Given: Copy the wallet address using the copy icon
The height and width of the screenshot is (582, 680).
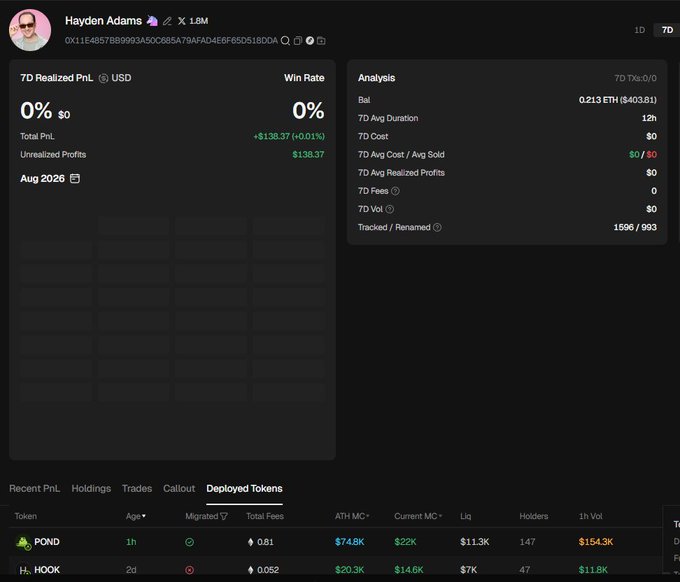Looking at the screenshot, I should [x=298, y=41].
